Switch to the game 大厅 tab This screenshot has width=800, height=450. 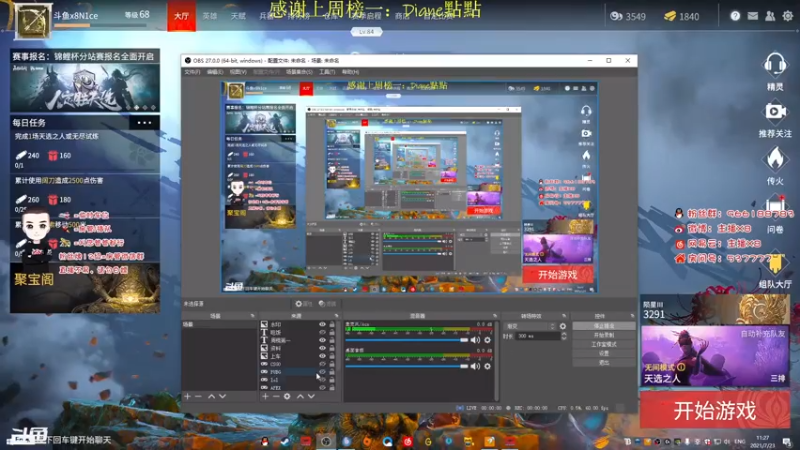click(182, 16)
